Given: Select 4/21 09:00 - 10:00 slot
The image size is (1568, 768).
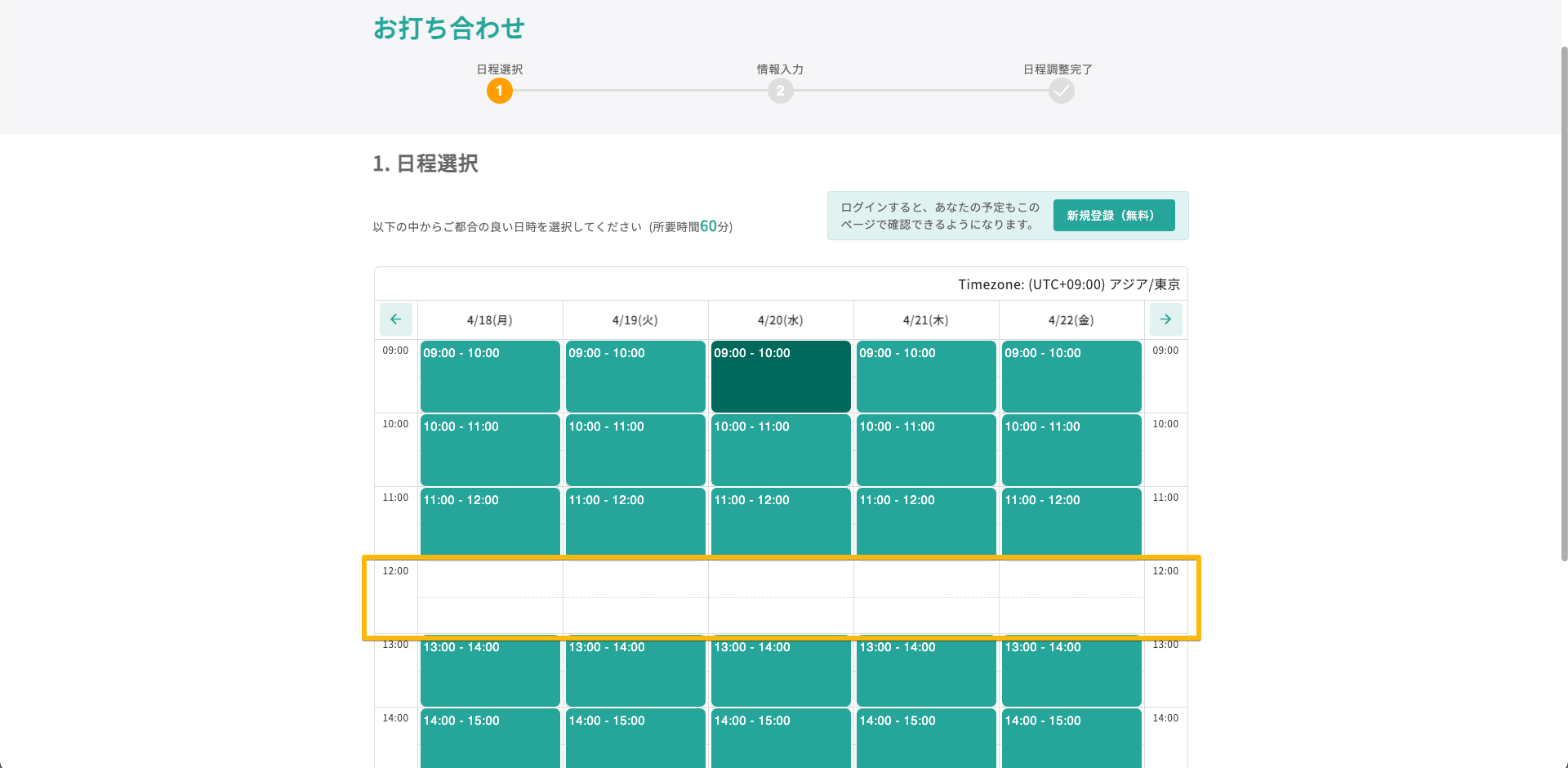Looking at the screenshot, I should pyautogui.click(x=926, y=377).
